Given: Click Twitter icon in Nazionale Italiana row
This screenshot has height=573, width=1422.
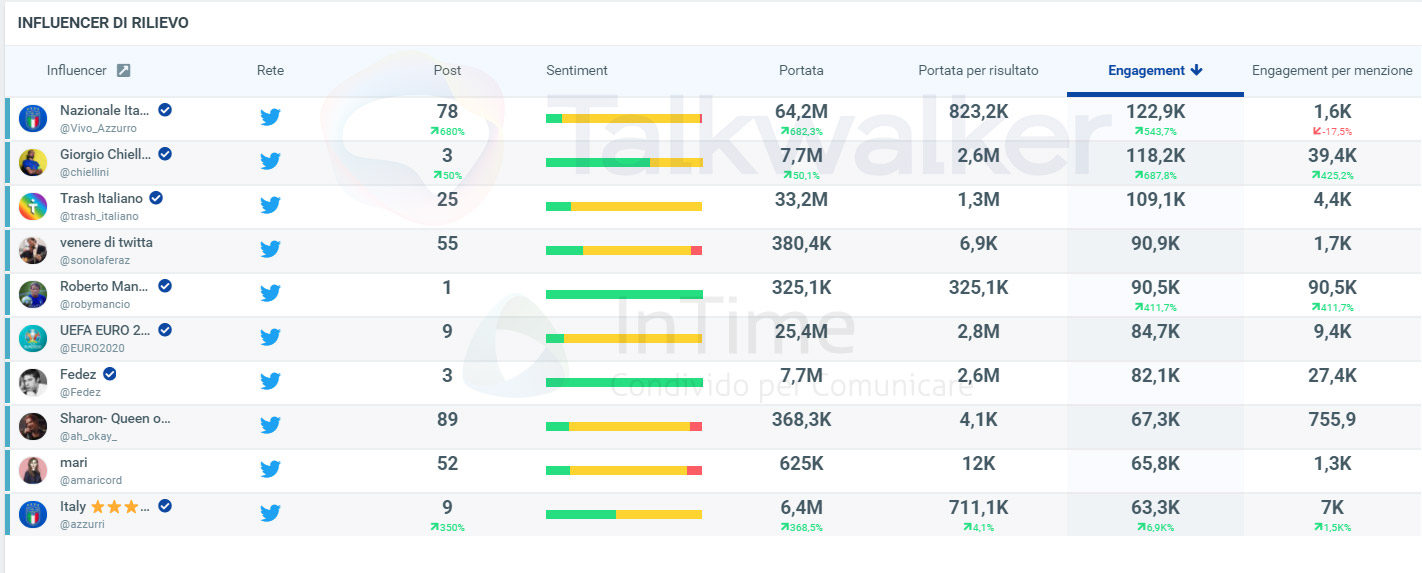Looking at the screenshot, I should click(270, 117).
